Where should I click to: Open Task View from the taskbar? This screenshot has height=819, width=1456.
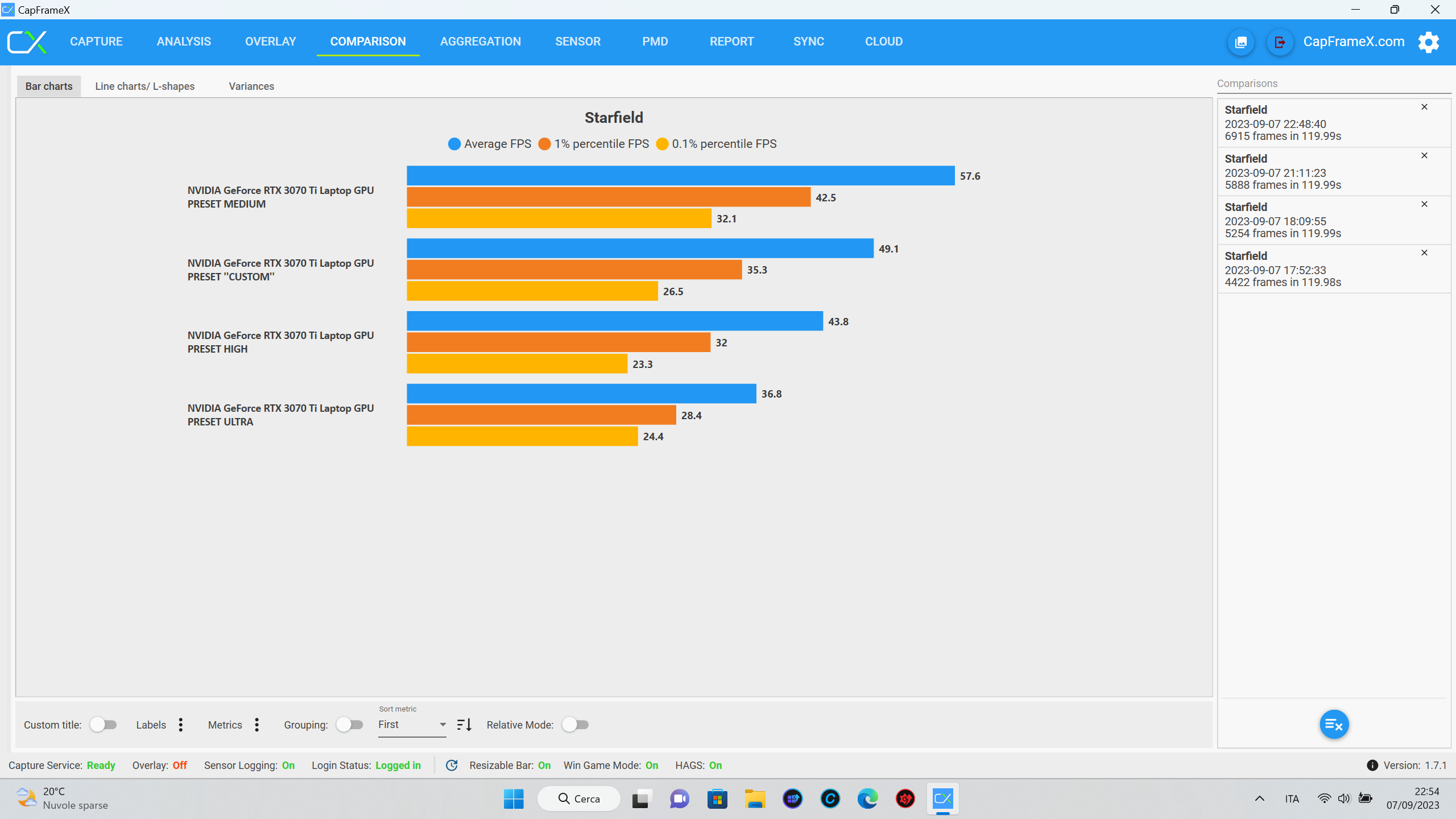(641, 799)
